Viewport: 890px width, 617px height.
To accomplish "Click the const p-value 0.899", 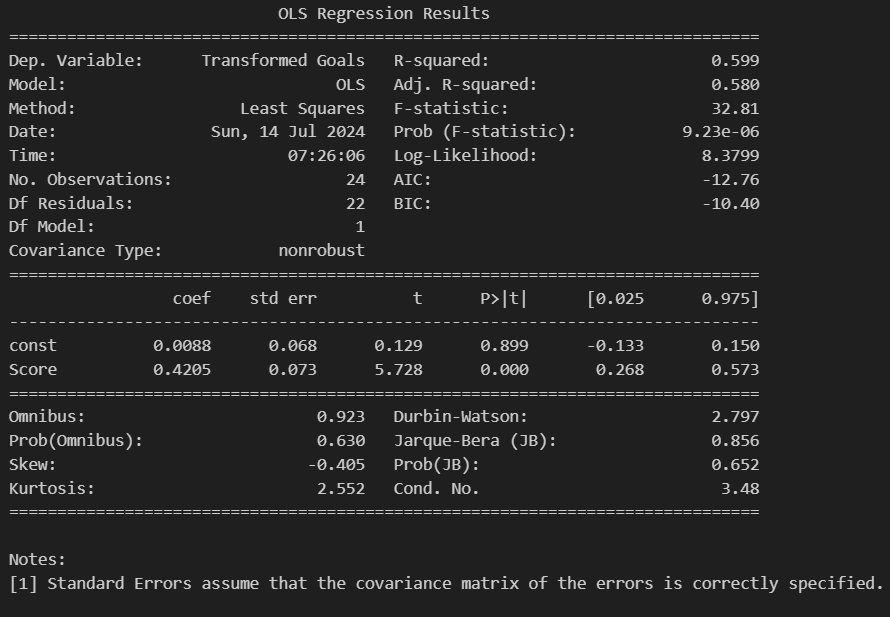I will 504,346.
